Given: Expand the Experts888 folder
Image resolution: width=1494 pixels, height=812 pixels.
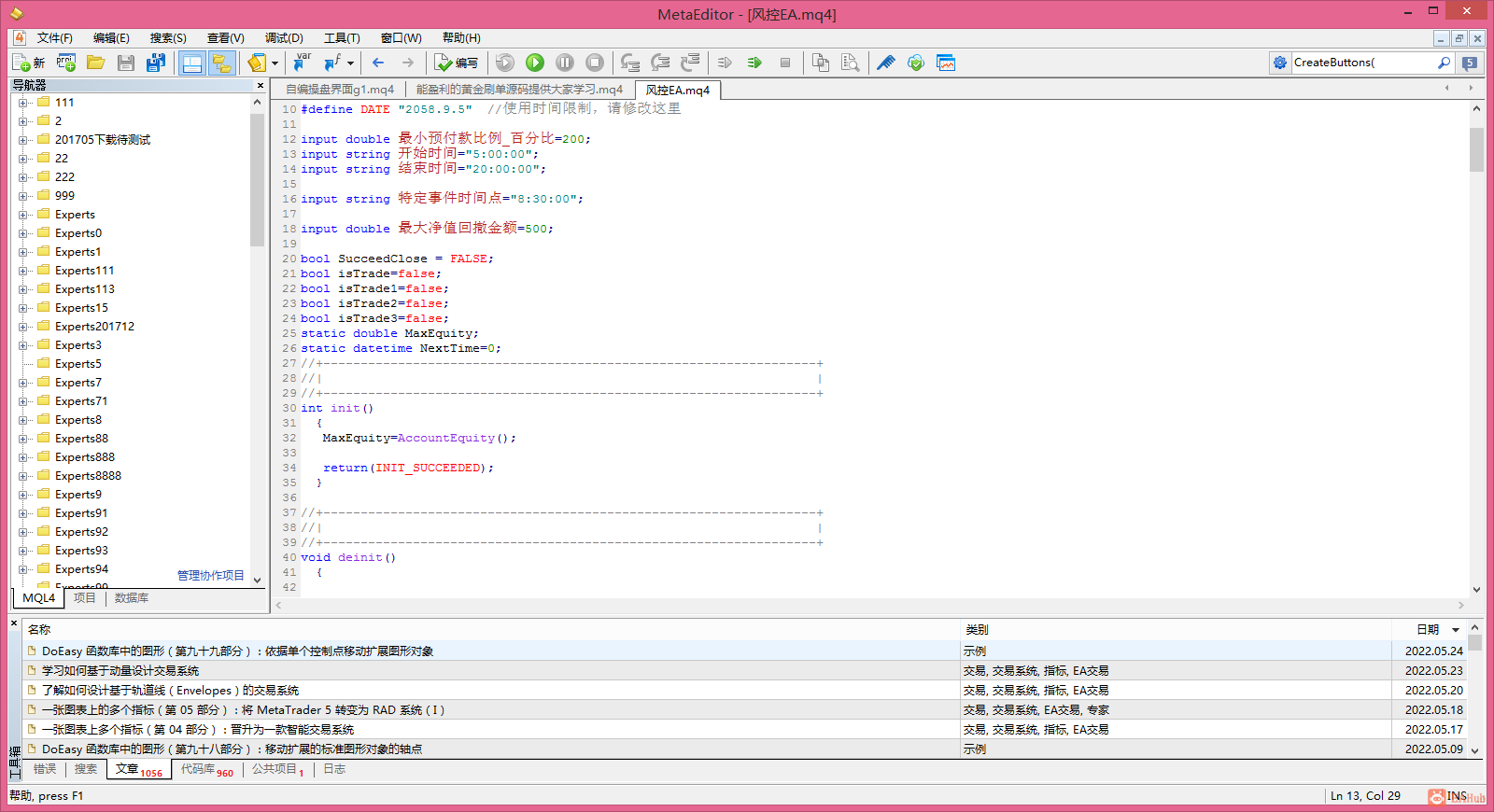Looking at the screenshot, I should pos(22,457).
